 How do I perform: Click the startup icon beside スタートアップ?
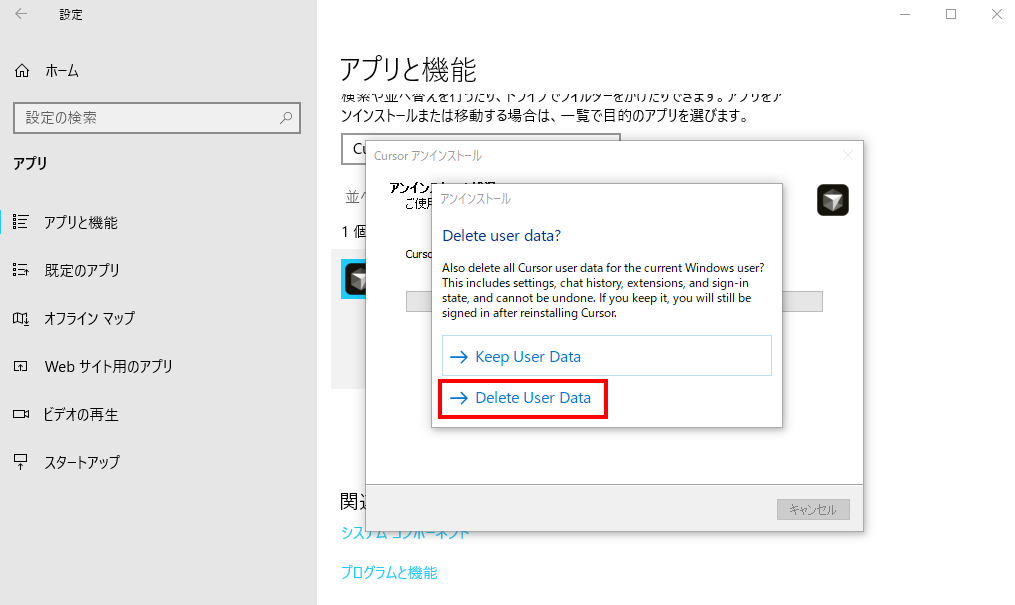[21, 461]
